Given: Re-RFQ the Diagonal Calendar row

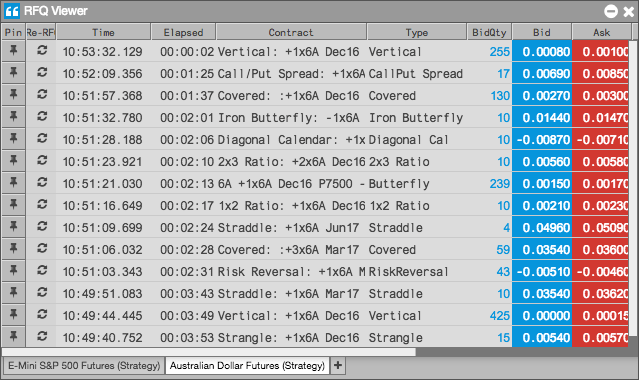Looking at the screenshot, I should coord(42,139).
